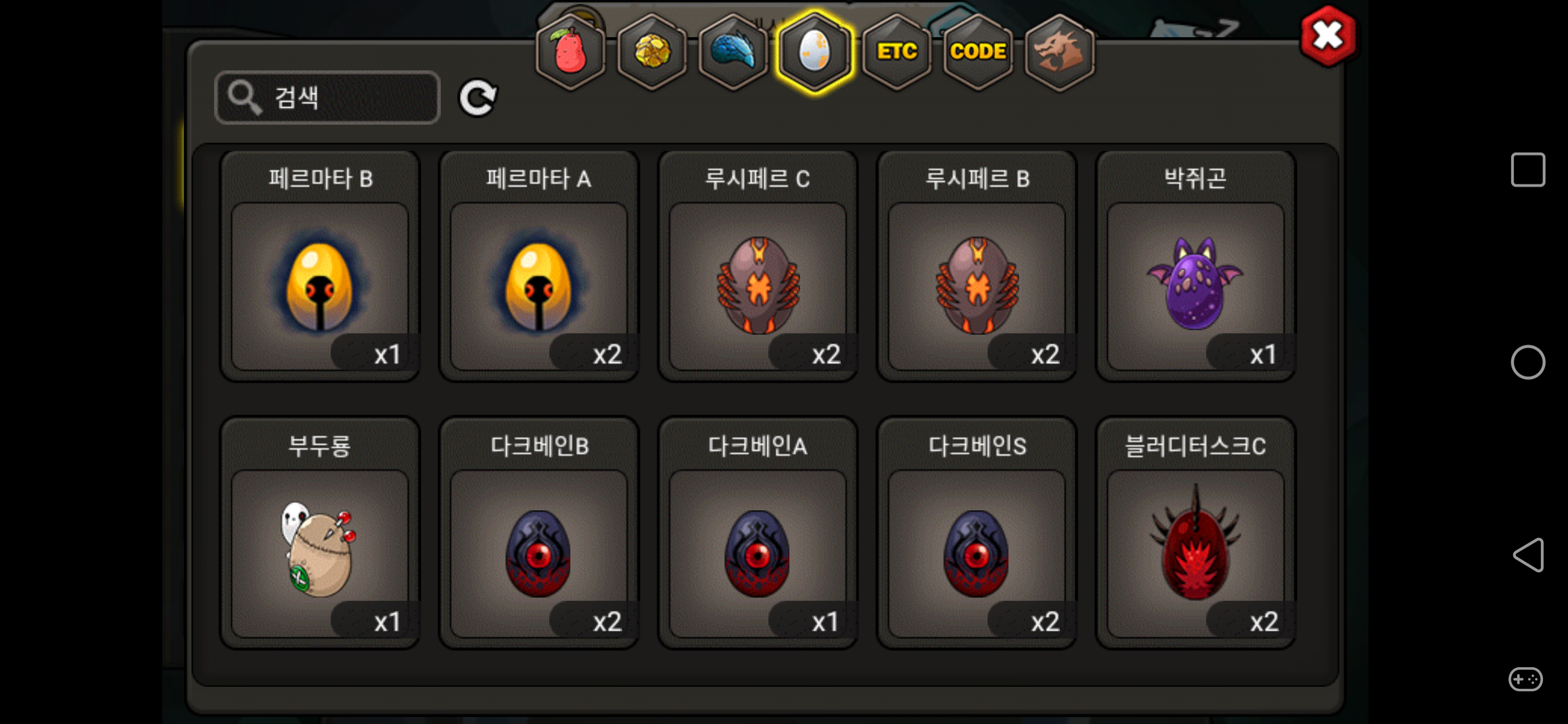This screenshot has width=1568, height=724.
Task: Select the 페르마타 A egg
Action: (539, 266)
